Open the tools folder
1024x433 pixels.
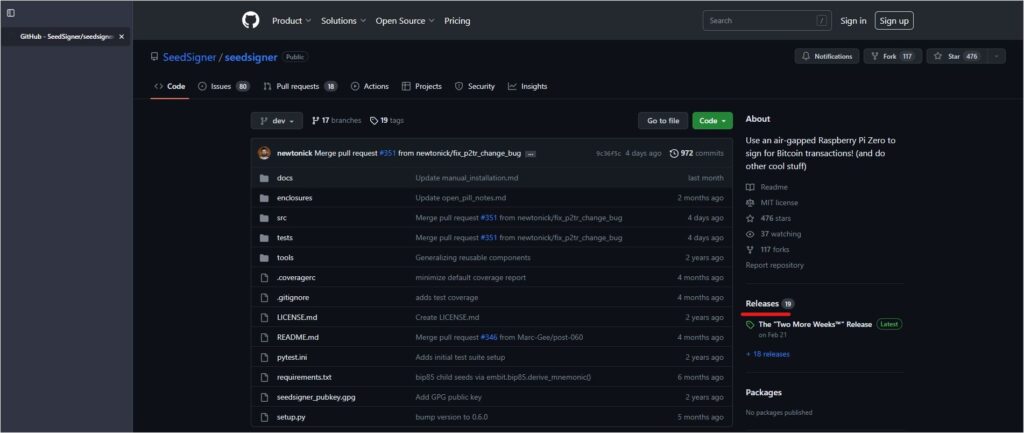(285, 257)
